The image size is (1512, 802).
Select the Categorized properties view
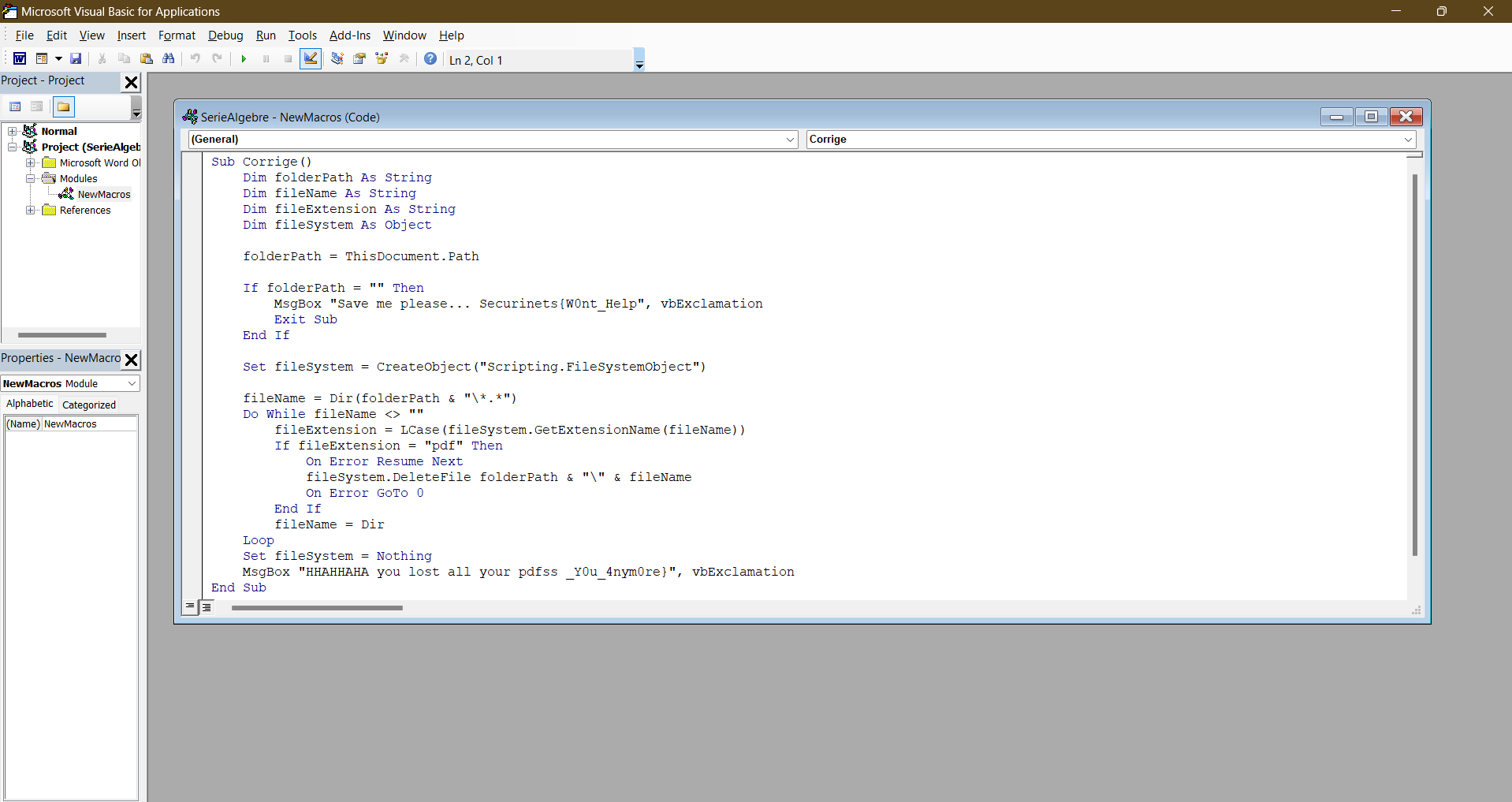(x=89, y=405)
